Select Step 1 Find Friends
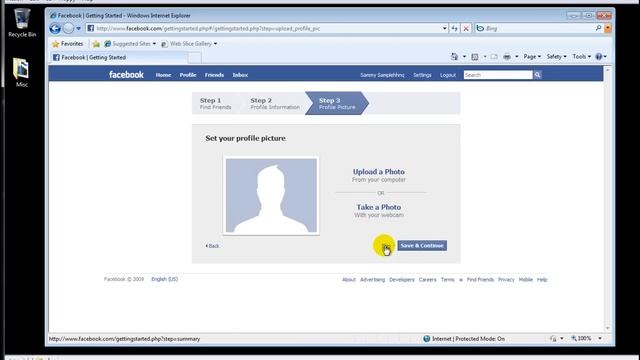The height and width of the screenshot is (360, 640). (216, 103)
